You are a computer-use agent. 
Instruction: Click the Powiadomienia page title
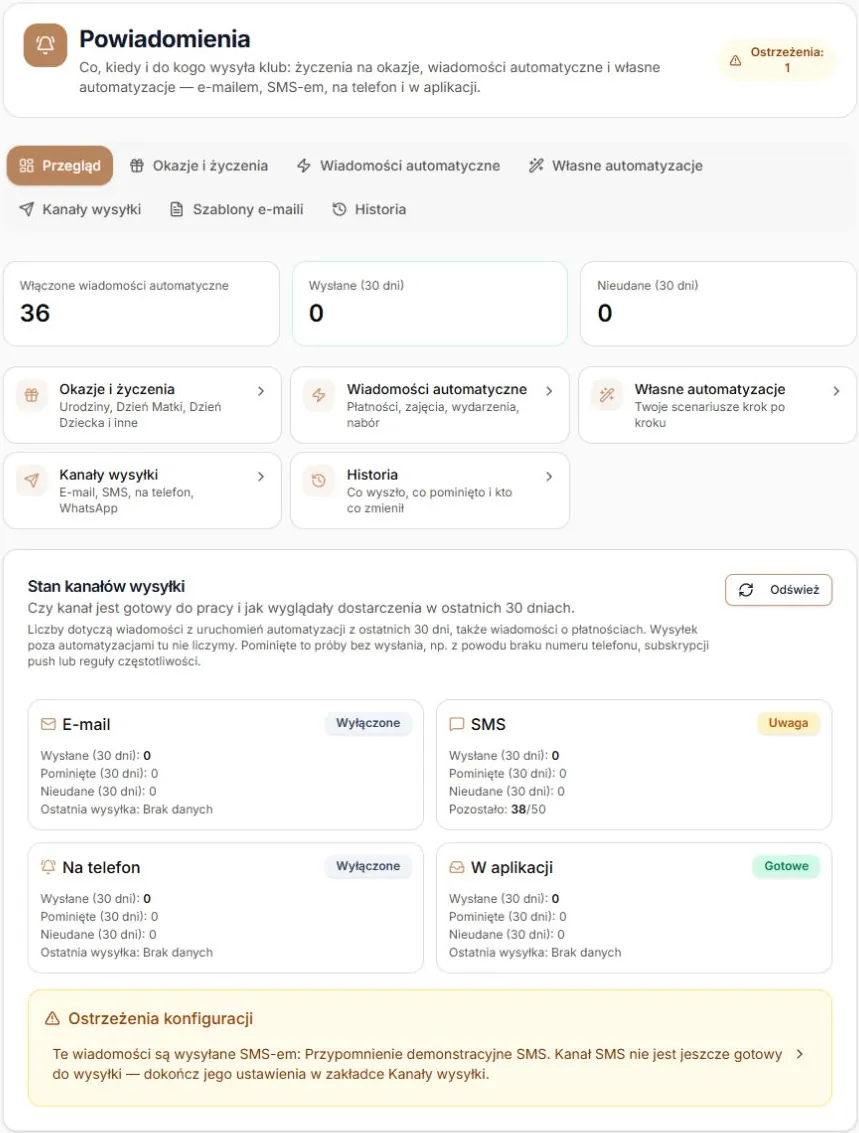point(165,39)
